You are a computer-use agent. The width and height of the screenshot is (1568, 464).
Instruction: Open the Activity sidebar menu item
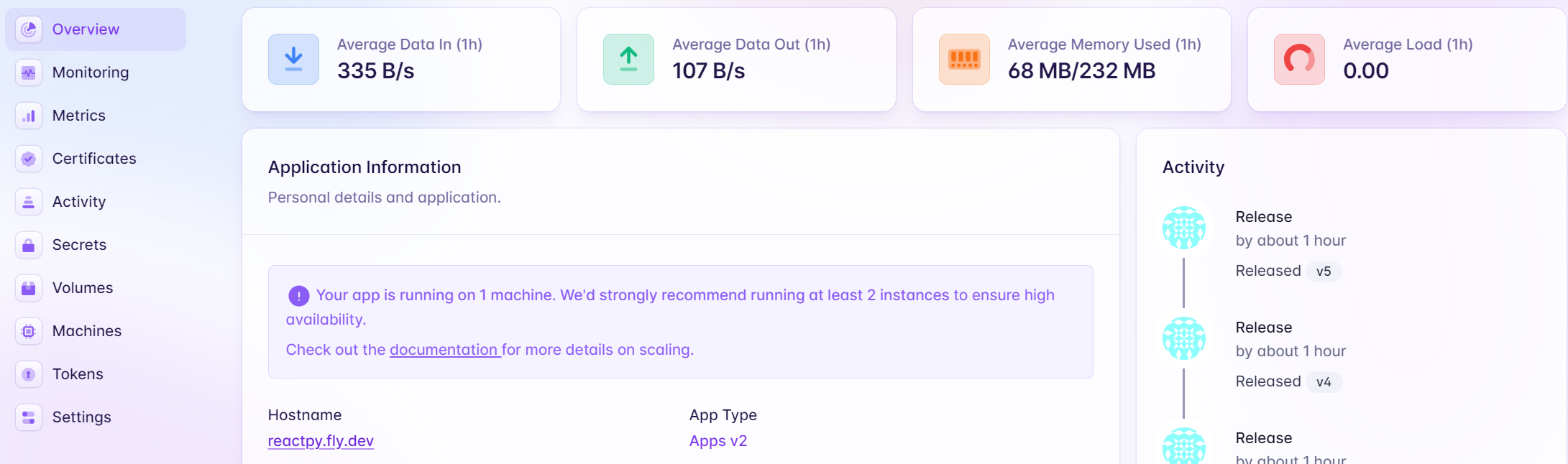(x=79, y=202)
